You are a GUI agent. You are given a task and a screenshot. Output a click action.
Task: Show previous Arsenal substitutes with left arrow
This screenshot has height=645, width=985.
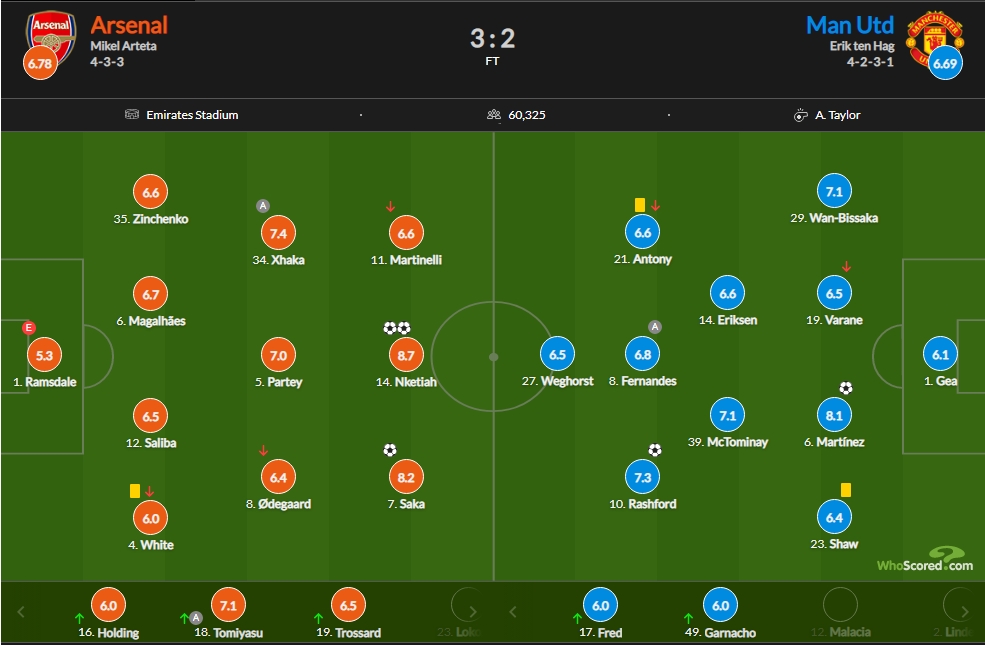point(21,611)
